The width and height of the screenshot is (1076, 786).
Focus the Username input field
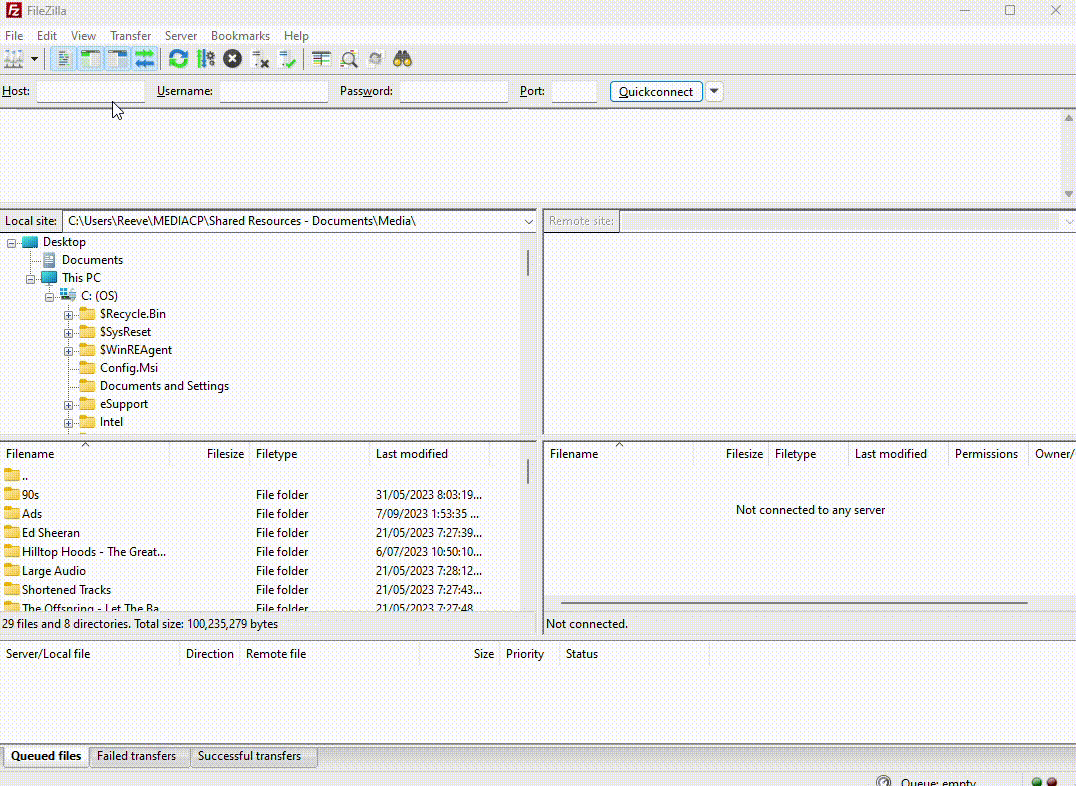274,91
